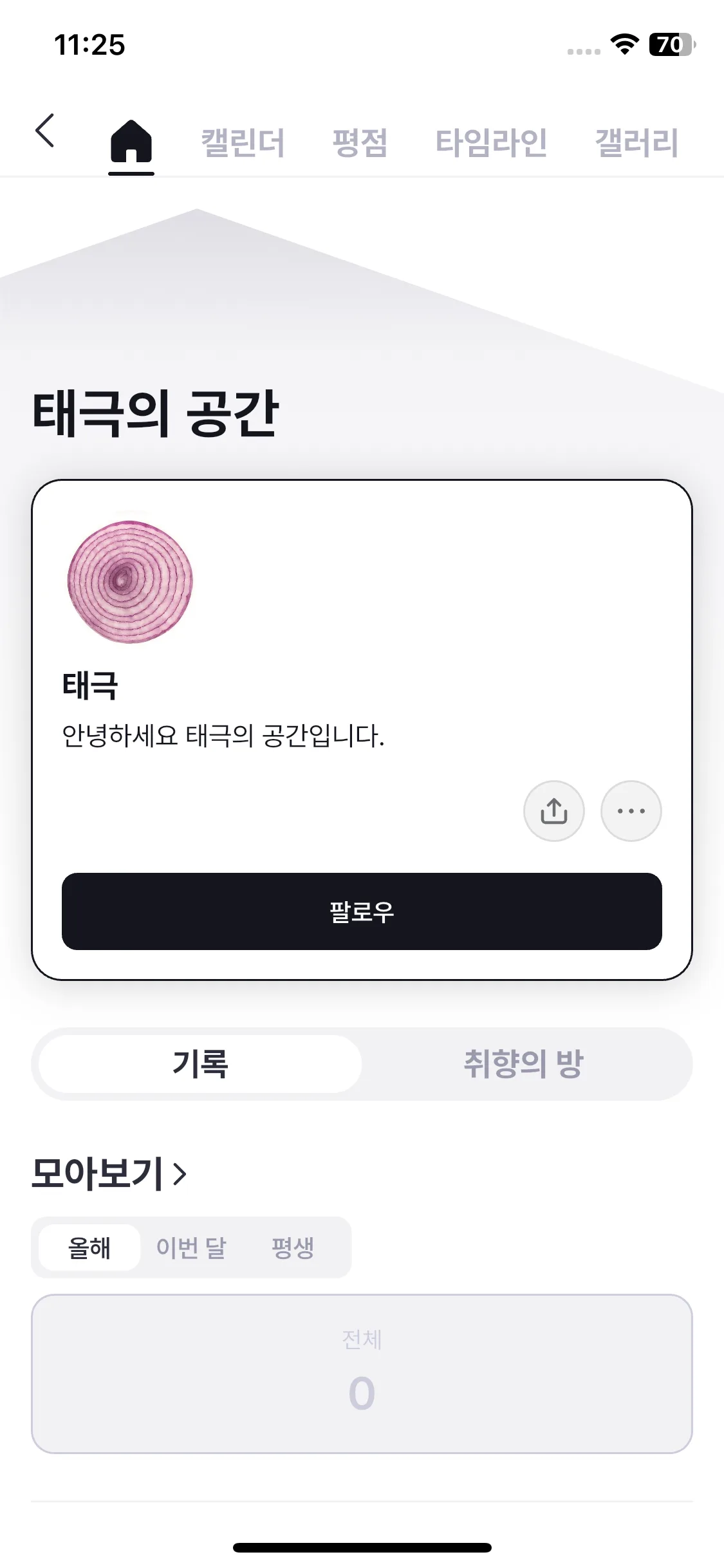Screen dimensions: 724x1568
Task: Select the 올해 period filter
Action: pos(89,1247)
